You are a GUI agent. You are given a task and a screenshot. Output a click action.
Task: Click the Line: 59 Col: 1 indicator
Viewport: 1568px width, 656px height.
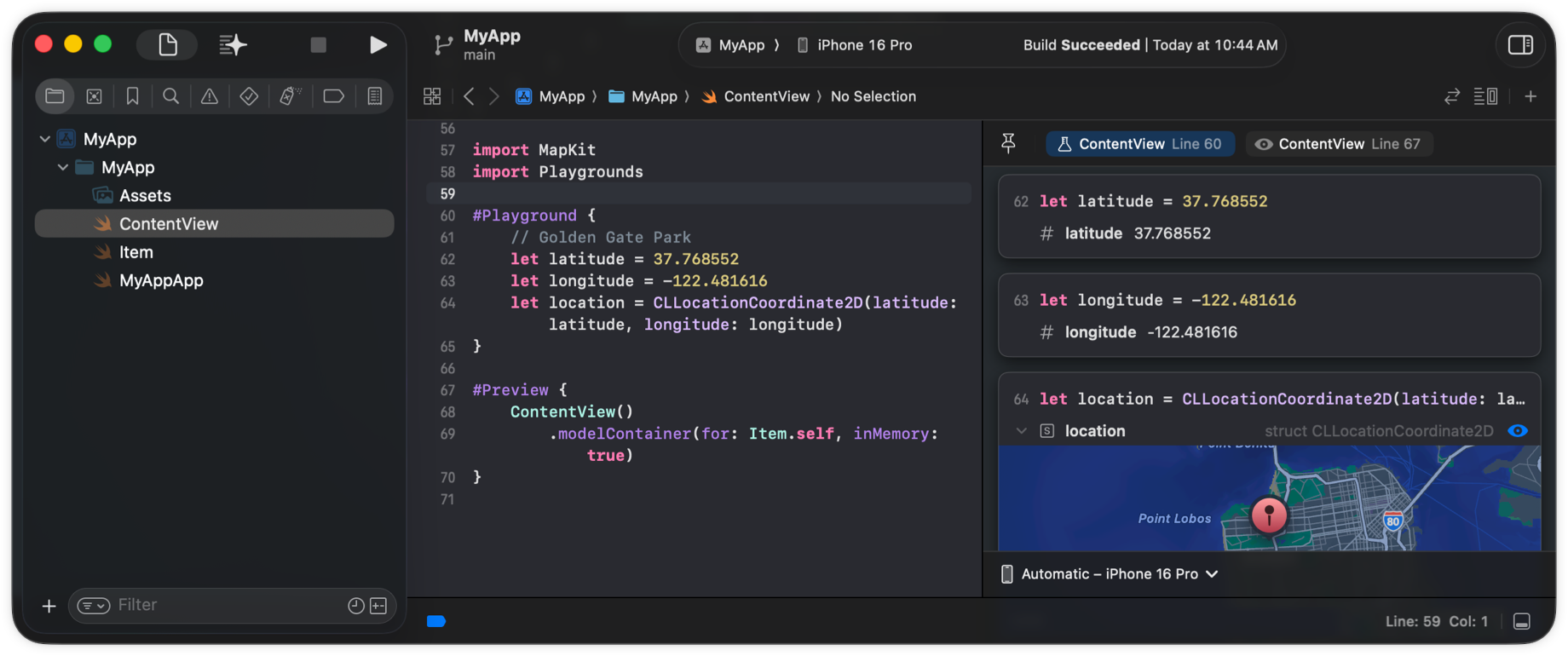(x=1436, y=621)
